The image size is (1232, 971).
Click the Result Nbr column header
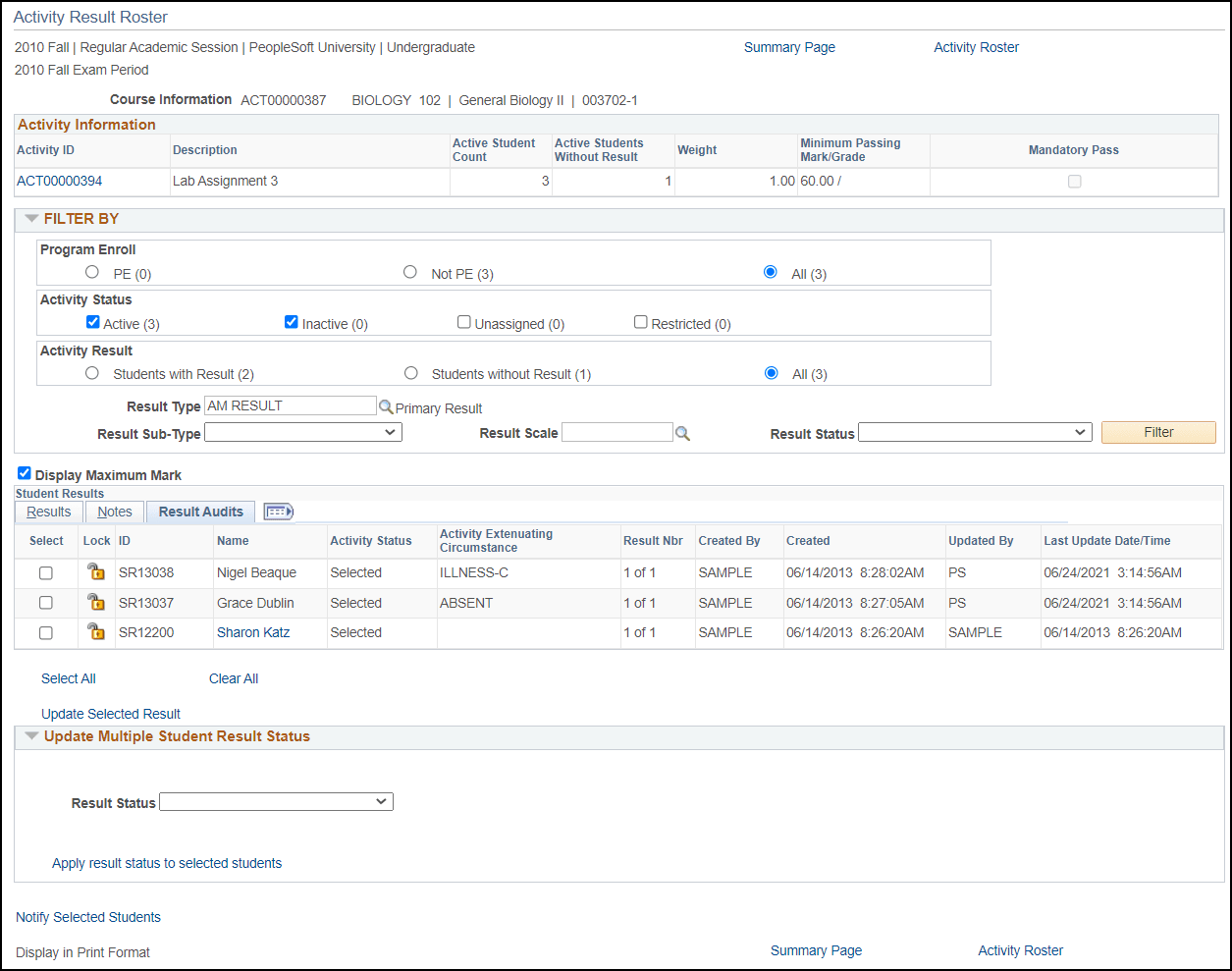[653, 541]
